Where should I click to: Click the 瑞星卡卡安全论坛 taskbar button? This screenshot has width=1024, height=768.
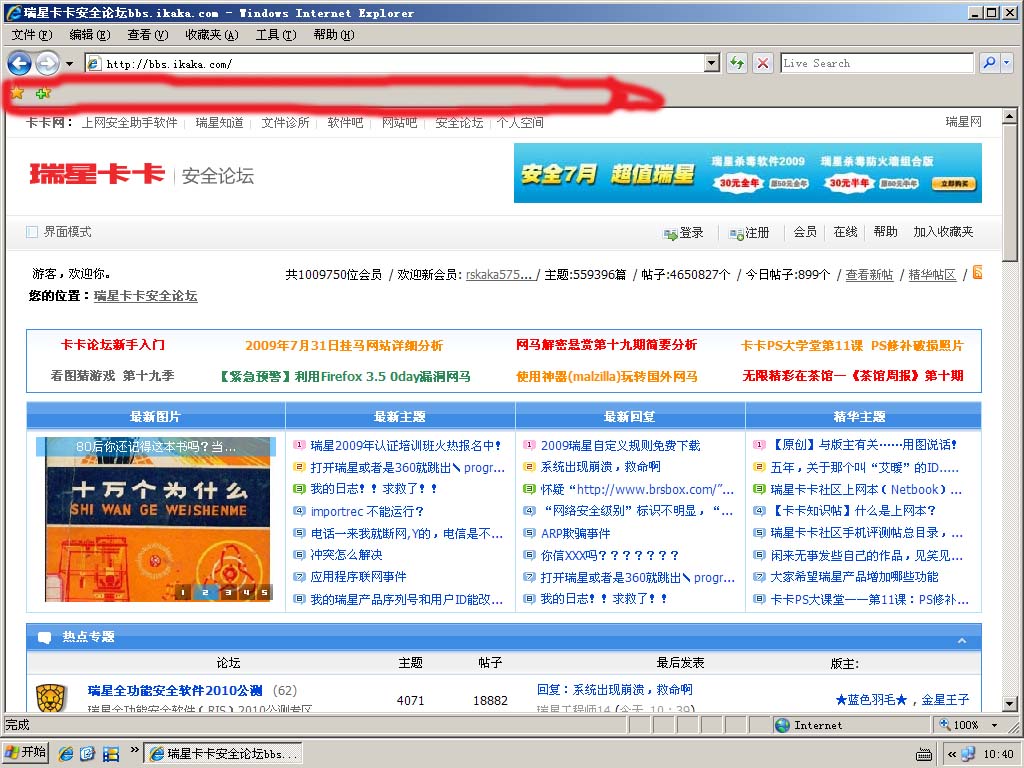[223, 753]
